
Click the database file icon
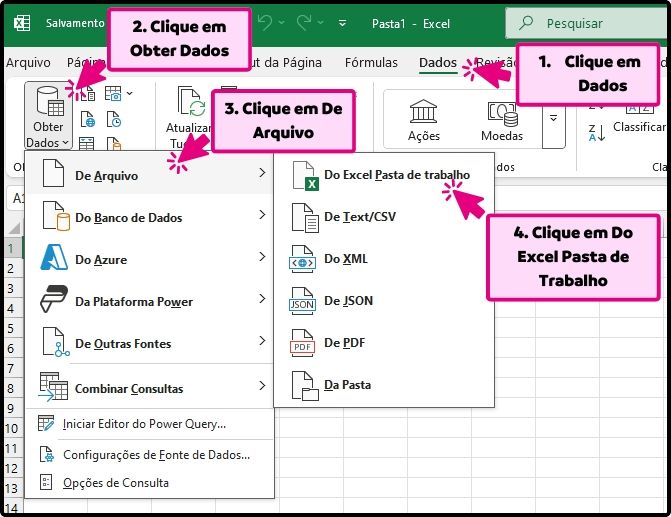pyautogui.click(x=56, y=216)
